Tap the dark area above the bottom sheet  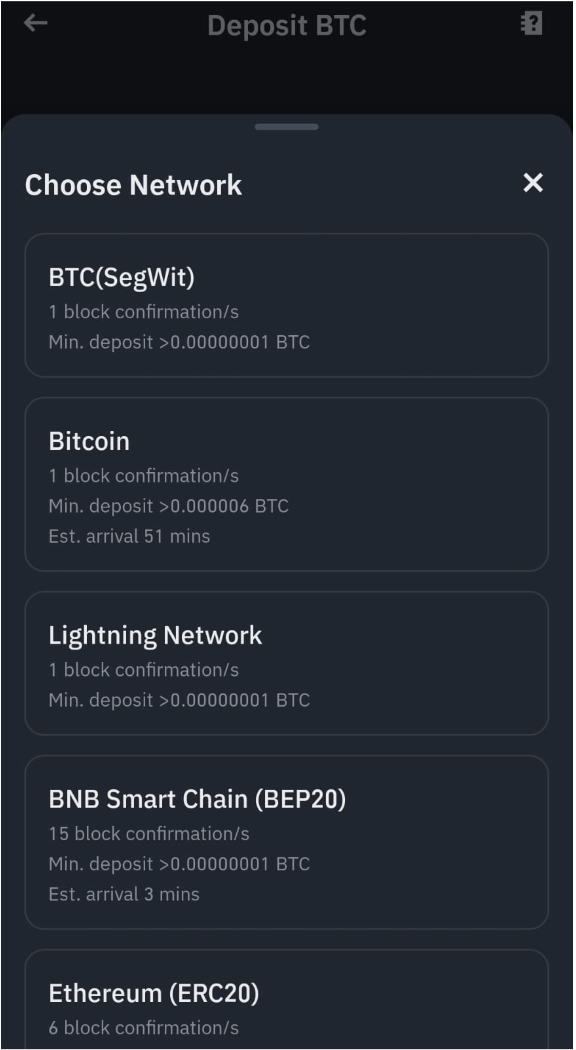pos(288,80)
